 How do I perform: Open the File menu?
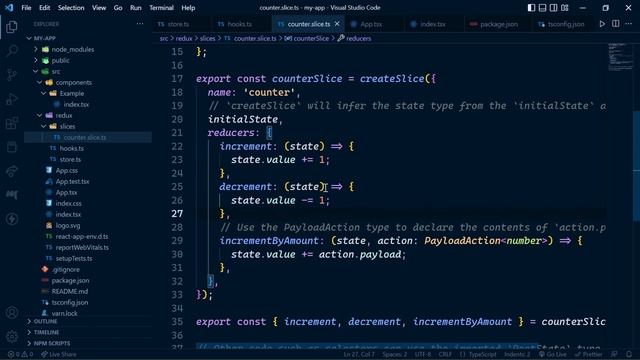pyautogui.click(x=26, y=8)
